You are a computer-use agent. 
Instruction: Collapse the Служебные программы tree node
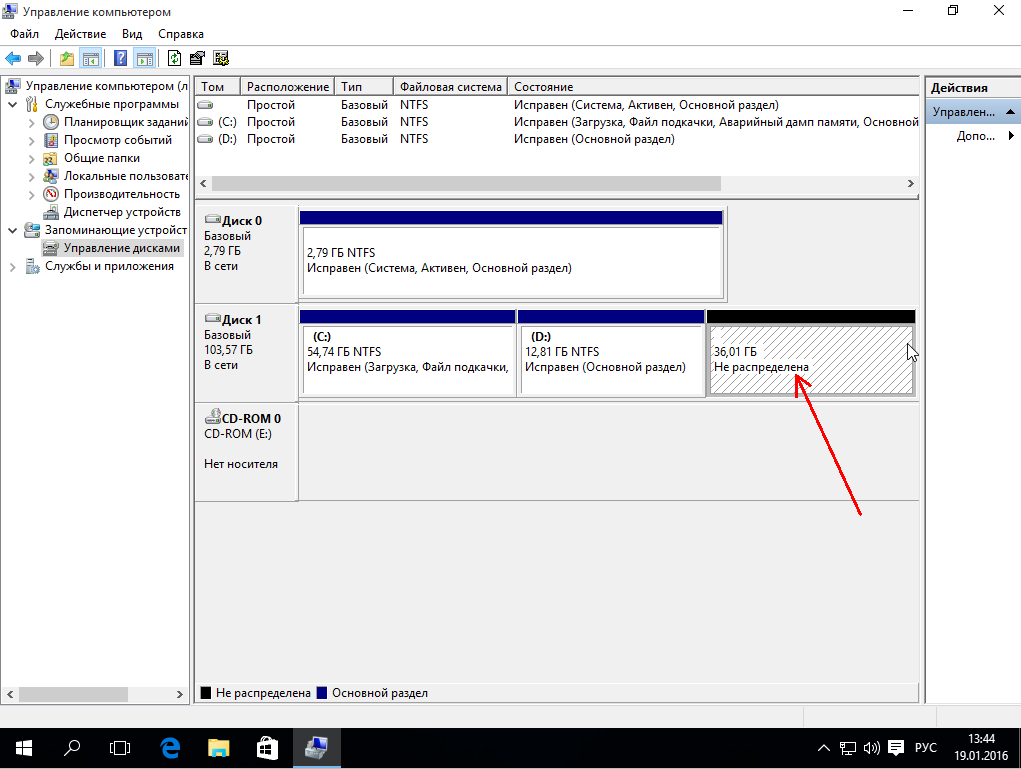tap(12, 104)
